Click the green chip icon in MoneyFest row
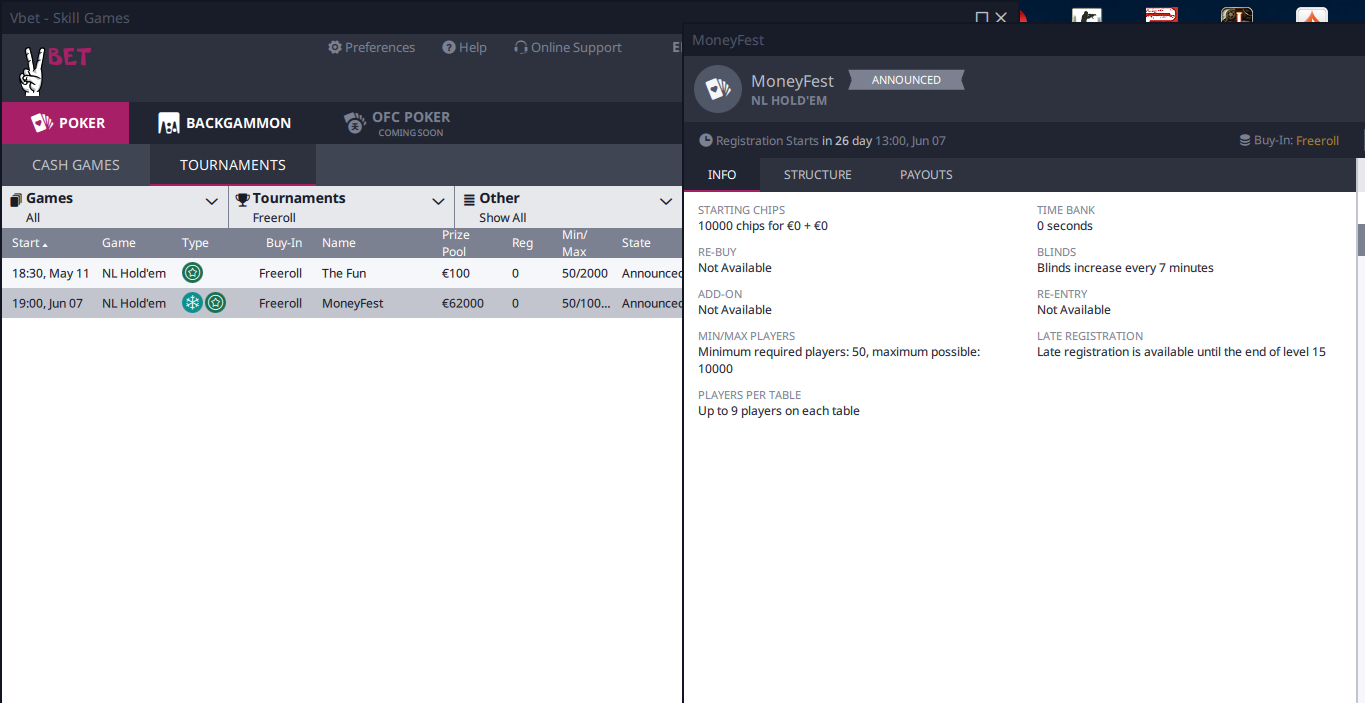1365x703 pixels. point(215,303)
